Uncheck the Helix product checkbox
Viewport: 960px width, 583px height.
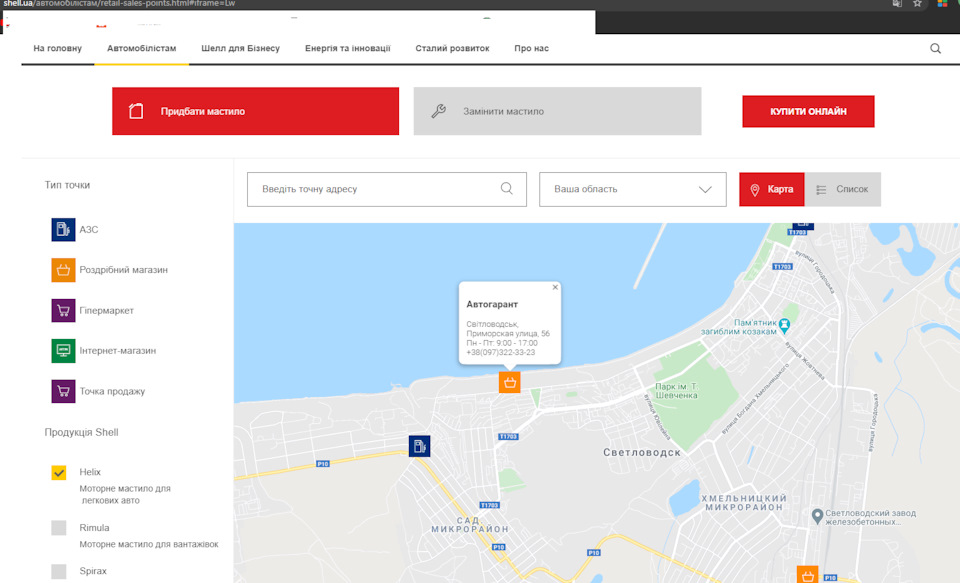(59, 473)
